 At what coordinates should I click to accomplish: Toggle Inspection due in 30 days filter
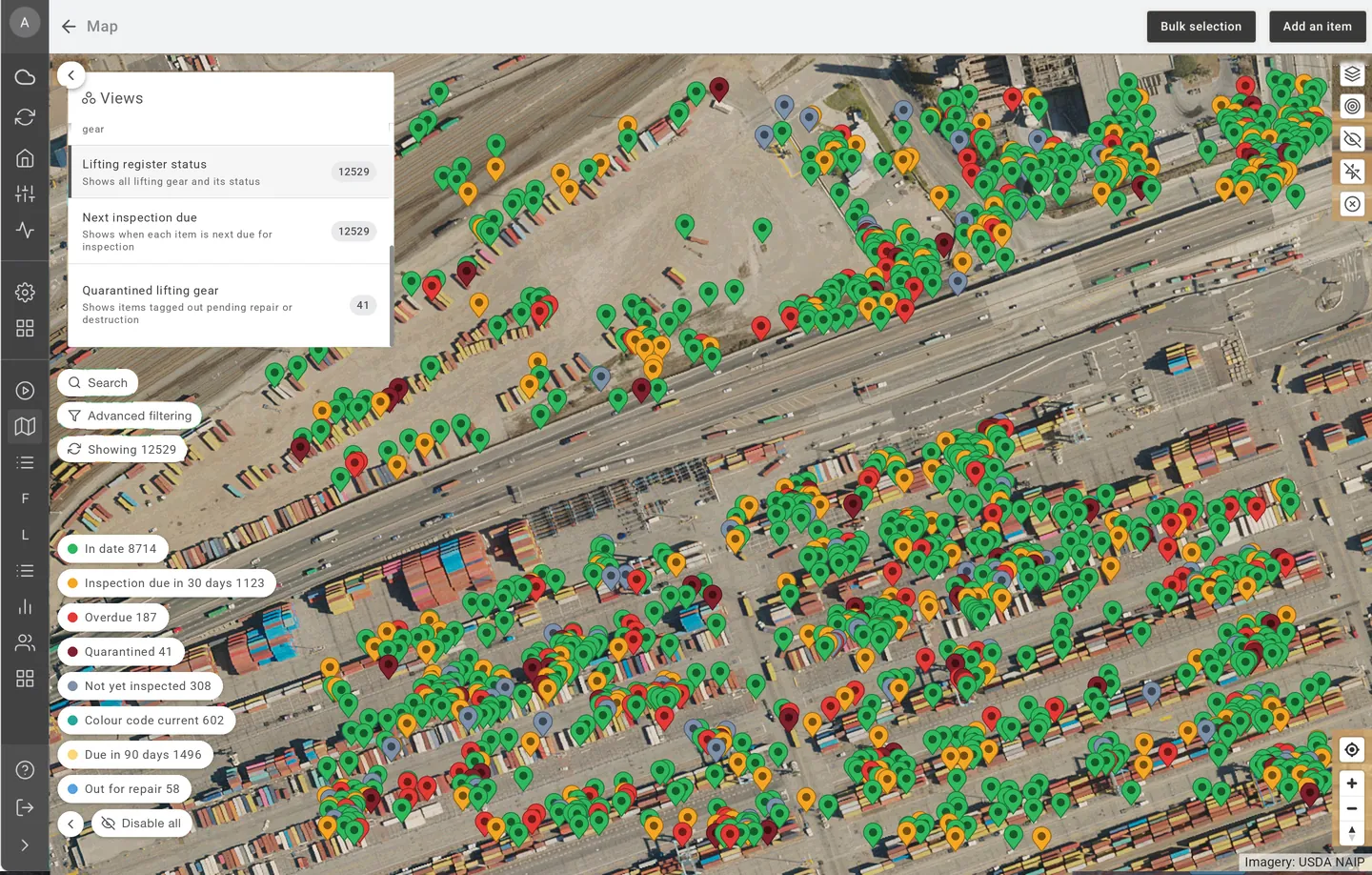[x=167, y=583]
